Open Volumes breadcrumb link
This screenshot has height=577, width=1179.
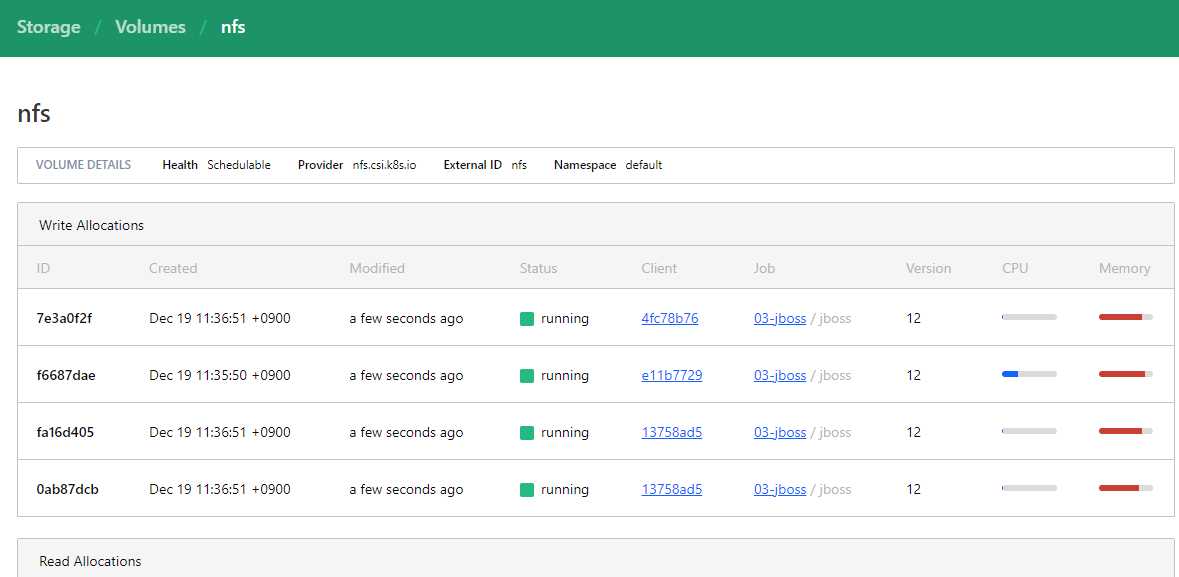[x=150, y=27]
